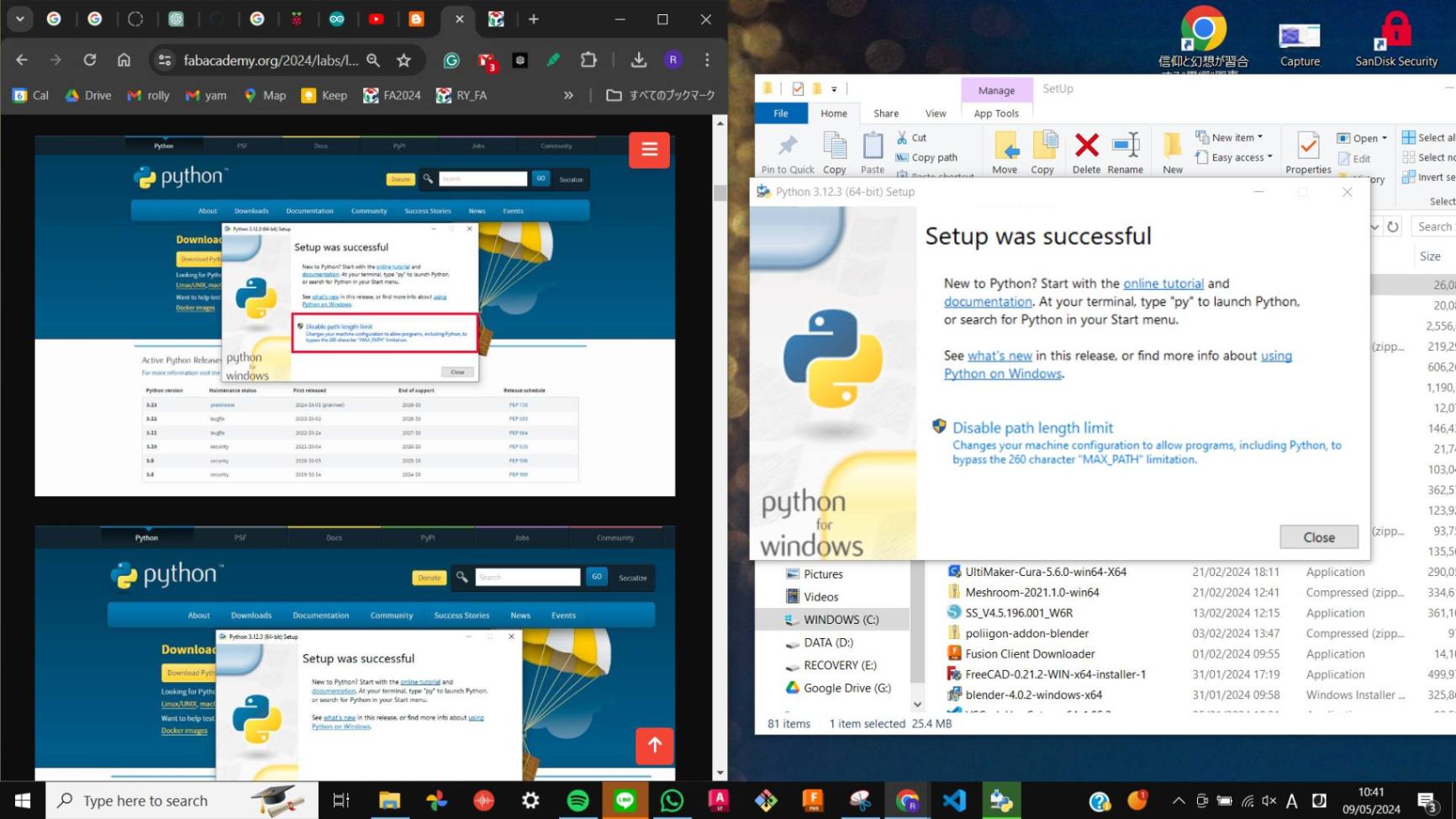This screenshot has height=819, width=1456.
Task: Bookmark this page with the star
Action: (x=404, y=60)
